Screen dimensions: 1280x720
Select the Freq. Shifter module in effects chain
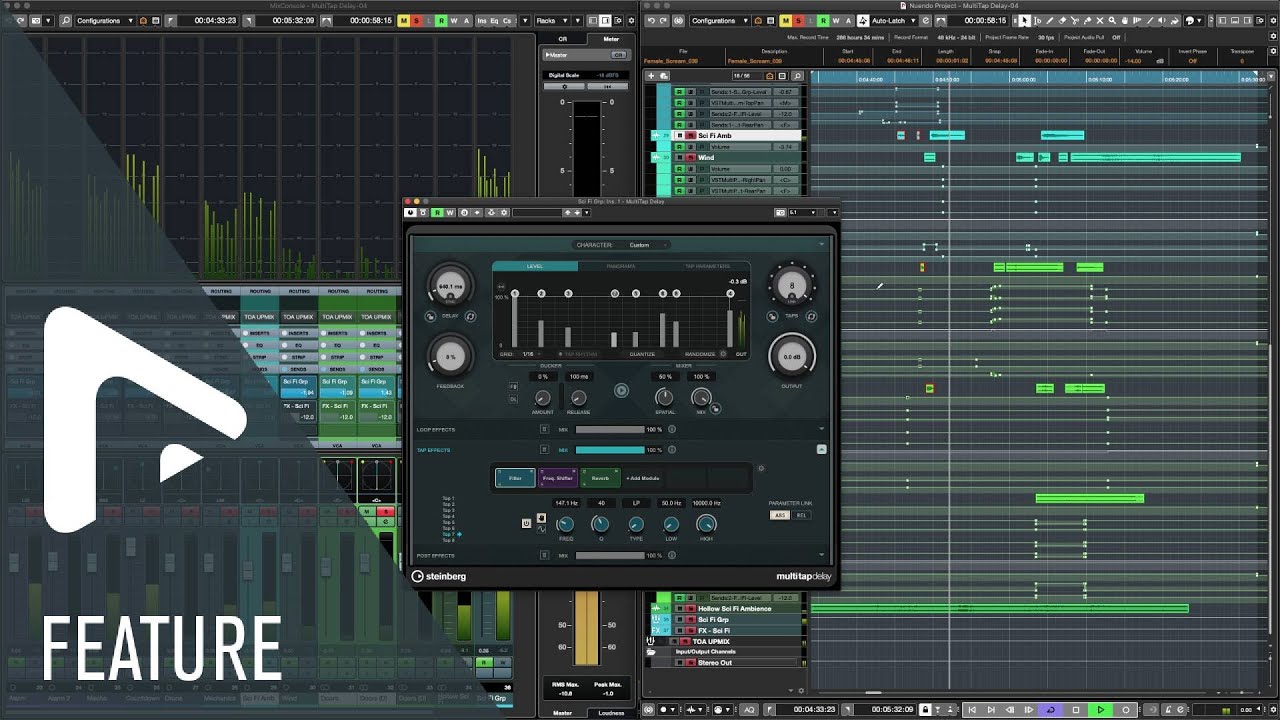pyautogui.click(x=558, y=478)
